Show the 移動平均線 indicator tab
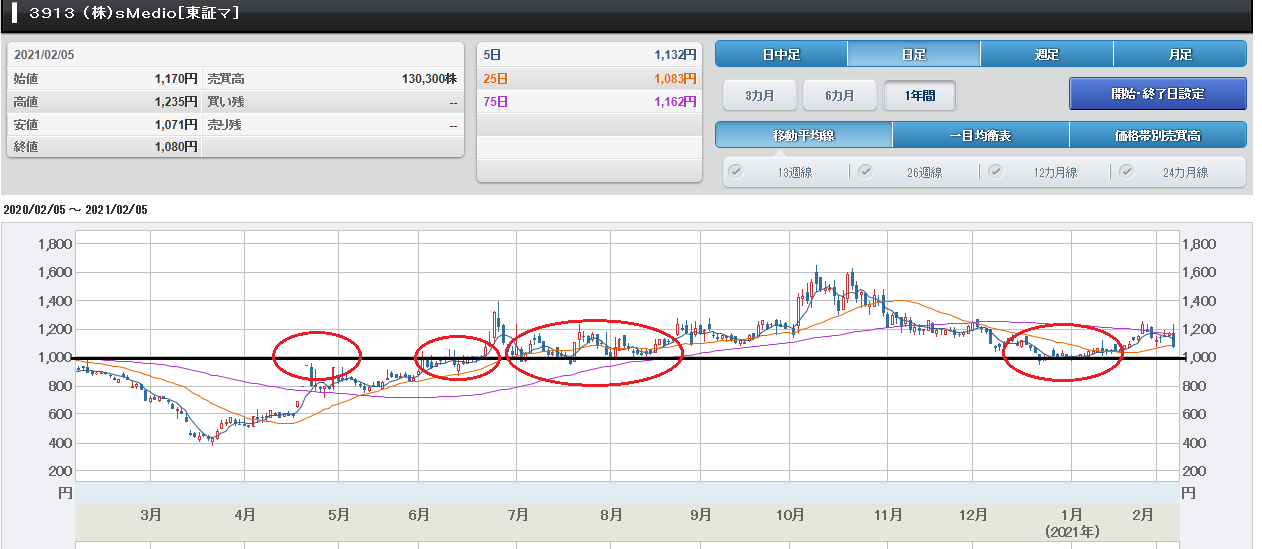The image size is (1262, 549). (x=803, y=135)
